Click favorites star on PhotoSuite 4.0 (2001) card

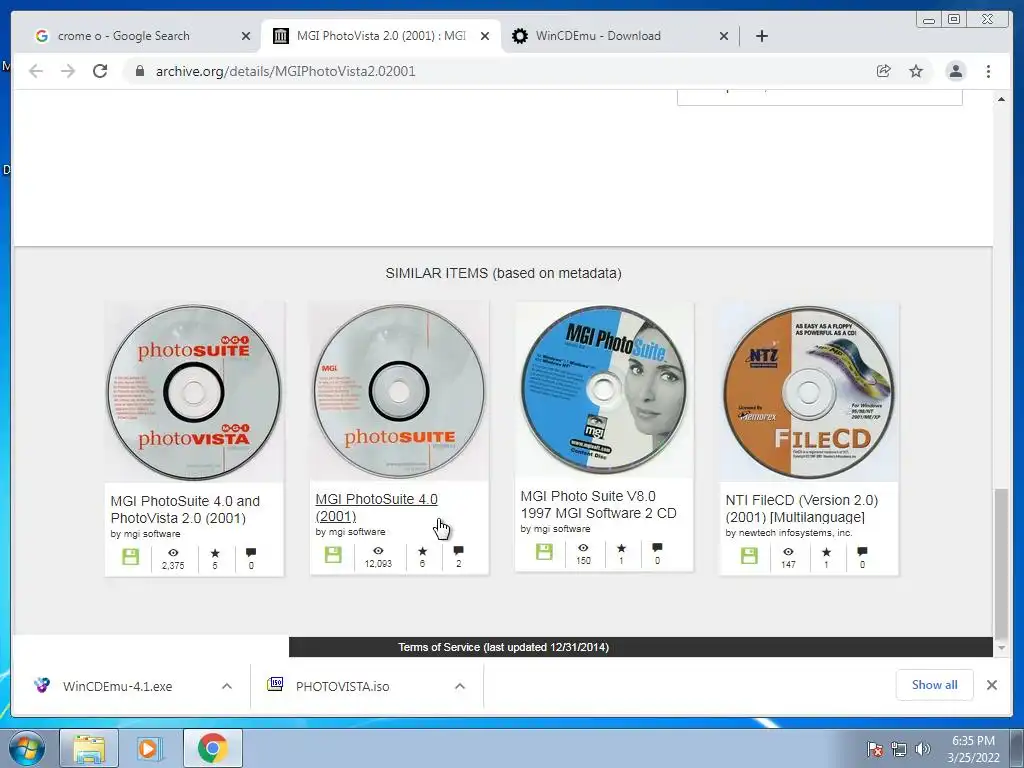[x=423, y=551]
